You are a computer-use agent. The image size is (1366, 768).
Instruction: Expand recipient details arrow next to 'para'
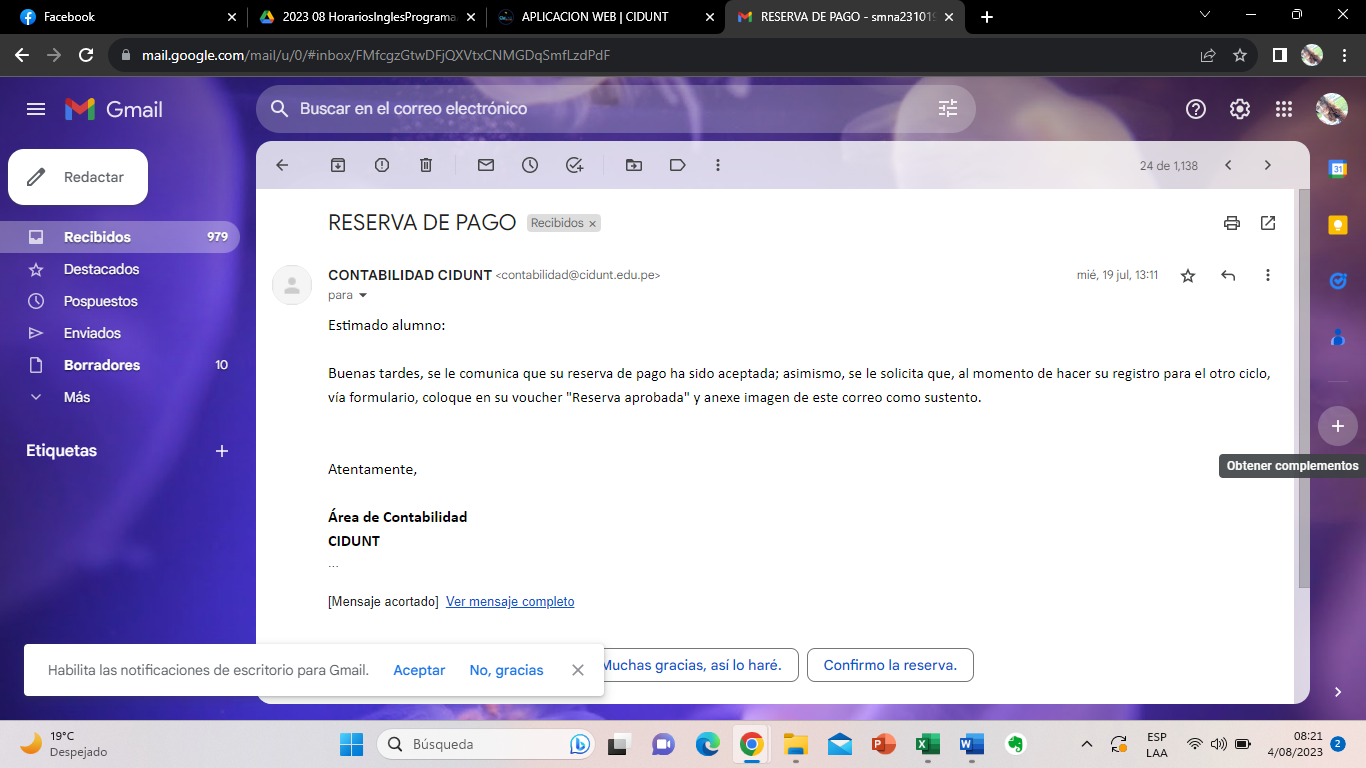coord(363,296)
